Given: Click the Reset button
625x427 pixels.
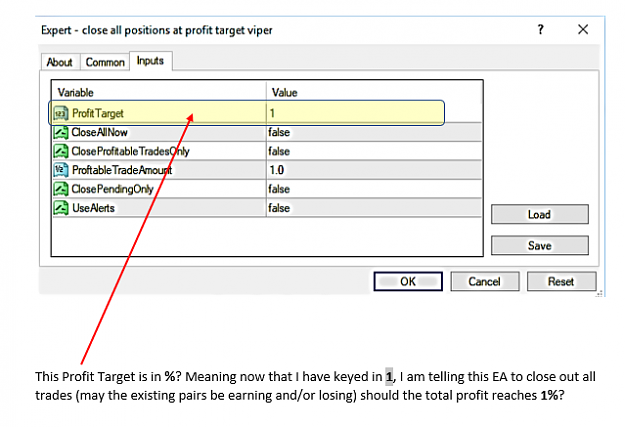Looking at the screenshot, I should tap(561, 281).
